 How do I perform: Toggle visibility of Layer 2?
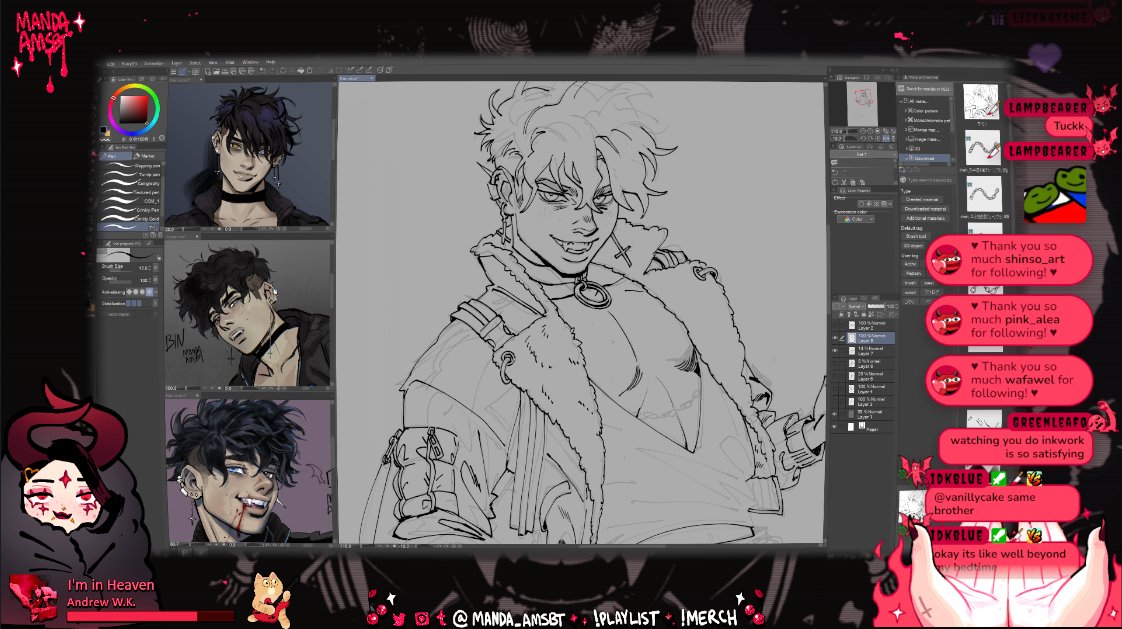[x=834, y=325]
